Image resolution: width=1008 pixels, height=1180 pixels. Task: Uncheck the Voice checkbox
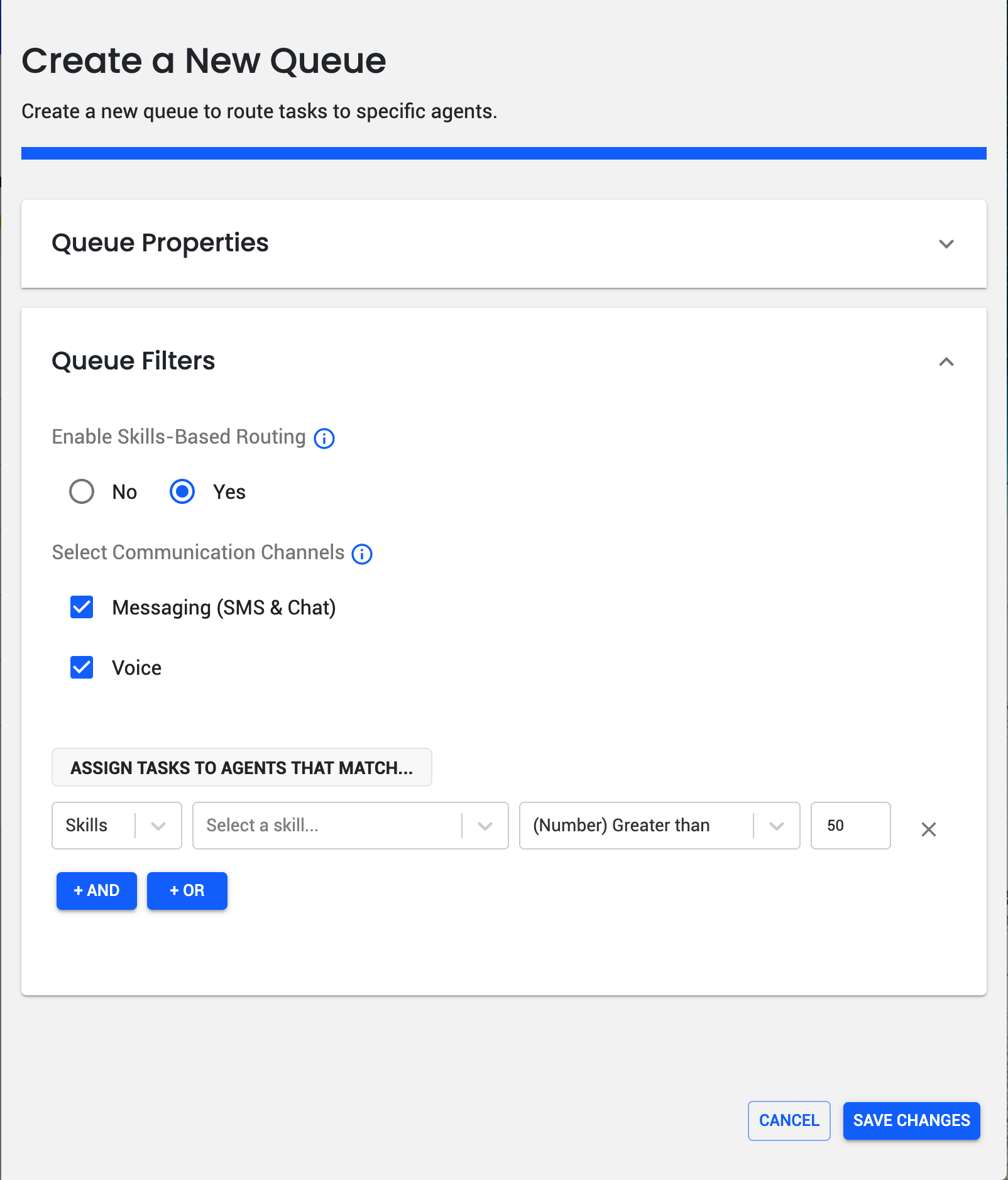pyautogui.click(x=82, y=667)
